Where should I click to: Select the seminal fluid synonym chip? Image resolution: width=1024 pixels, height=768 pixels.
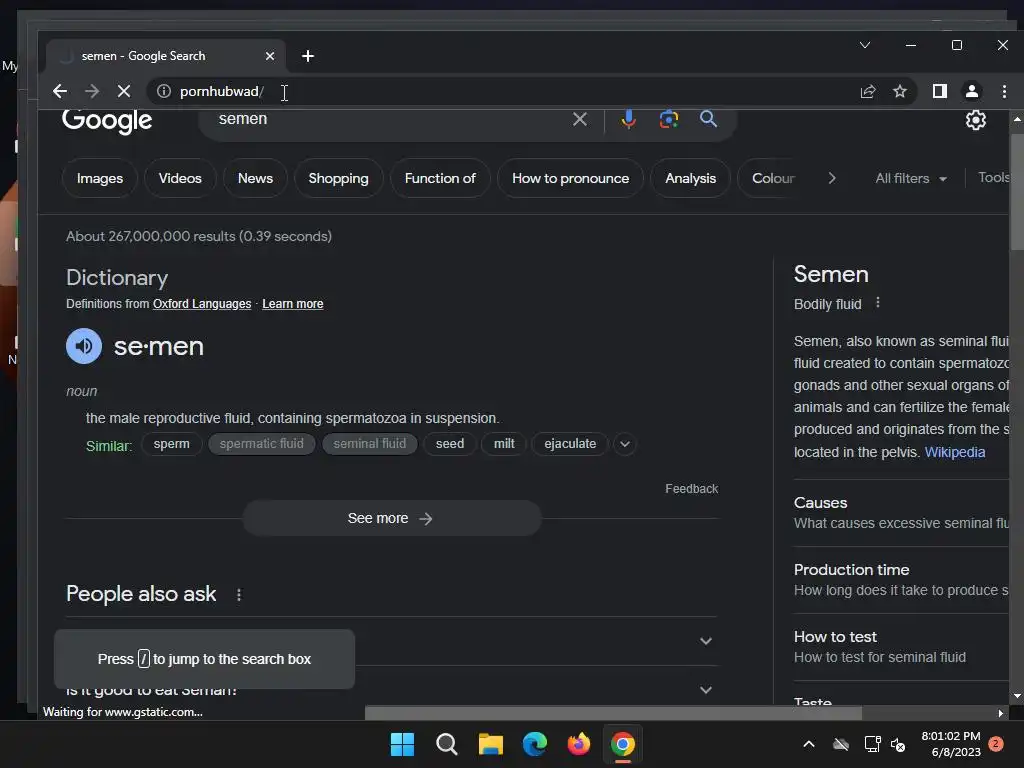coord(370,444)
